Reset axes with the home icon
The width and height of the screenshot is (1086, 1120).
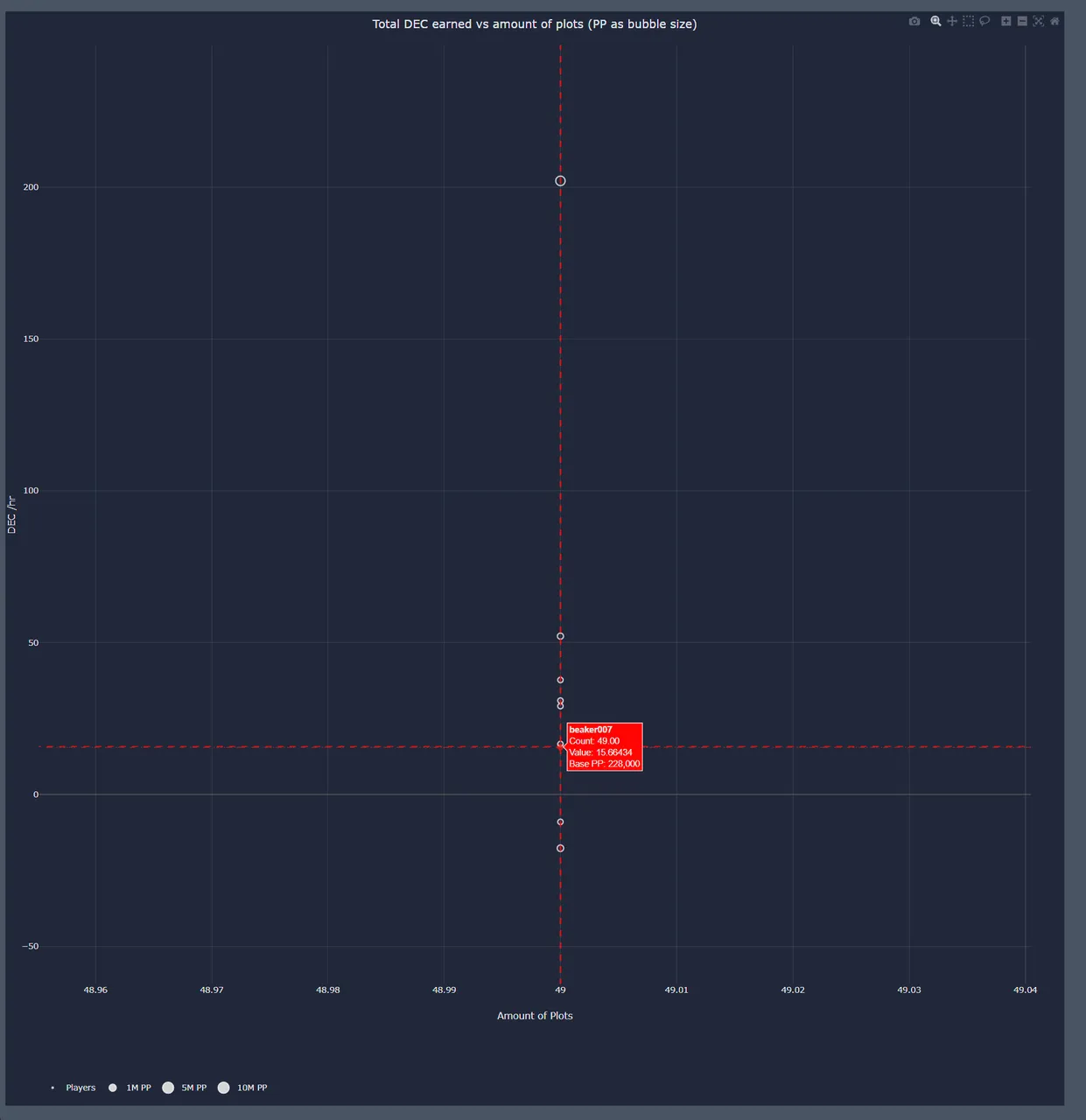click(x=1054, y=21)
